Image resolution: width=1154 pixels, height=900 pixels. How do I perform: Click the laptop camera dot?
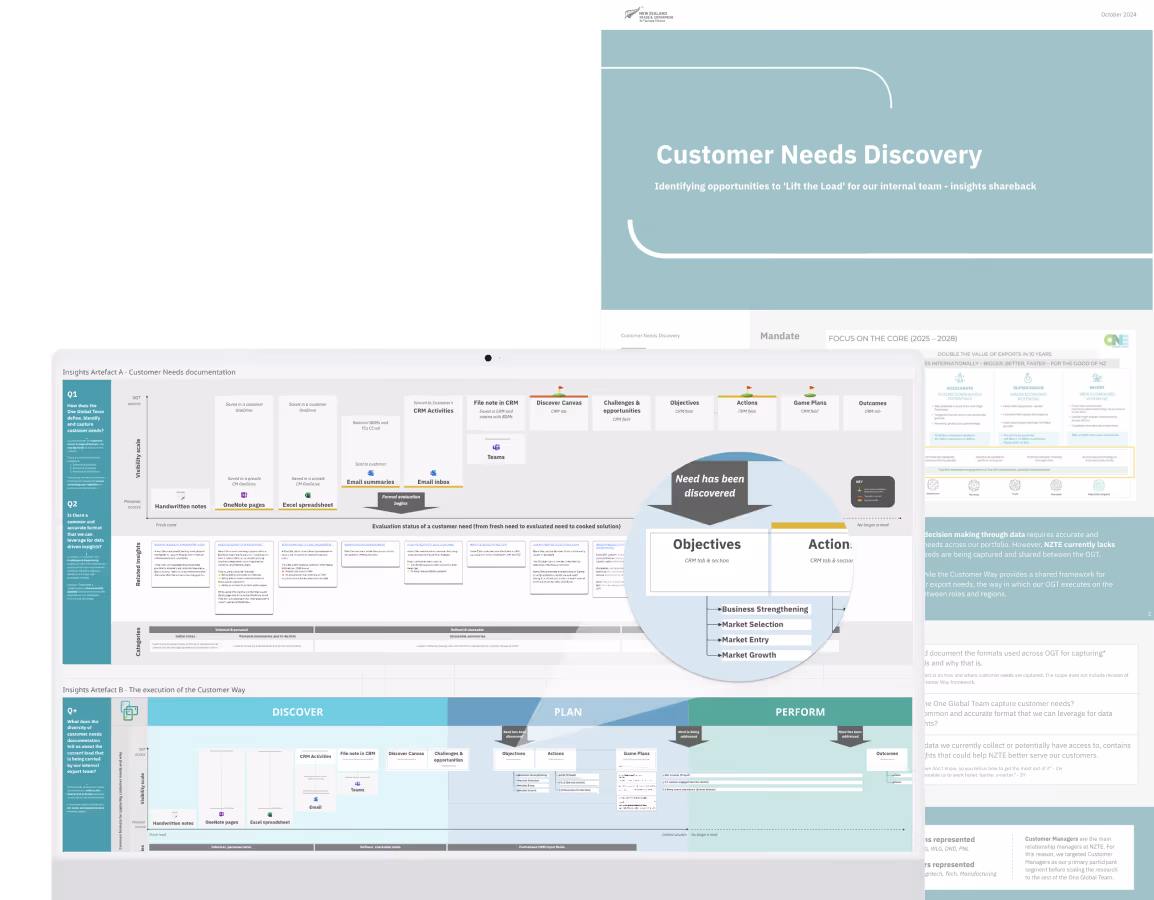click(488, 358)
